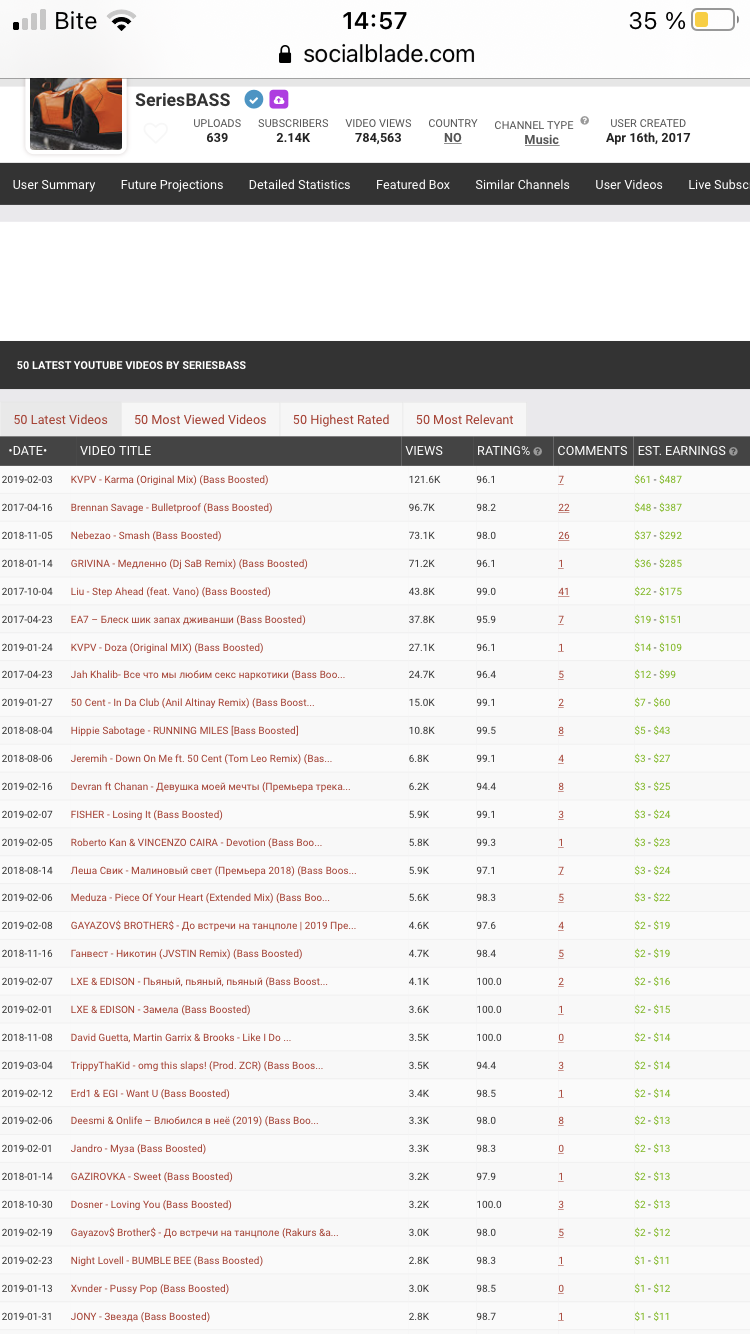Tap the Wi-Fi icon in status bar
The image size is (750, 1334).
tap(122, 21)
